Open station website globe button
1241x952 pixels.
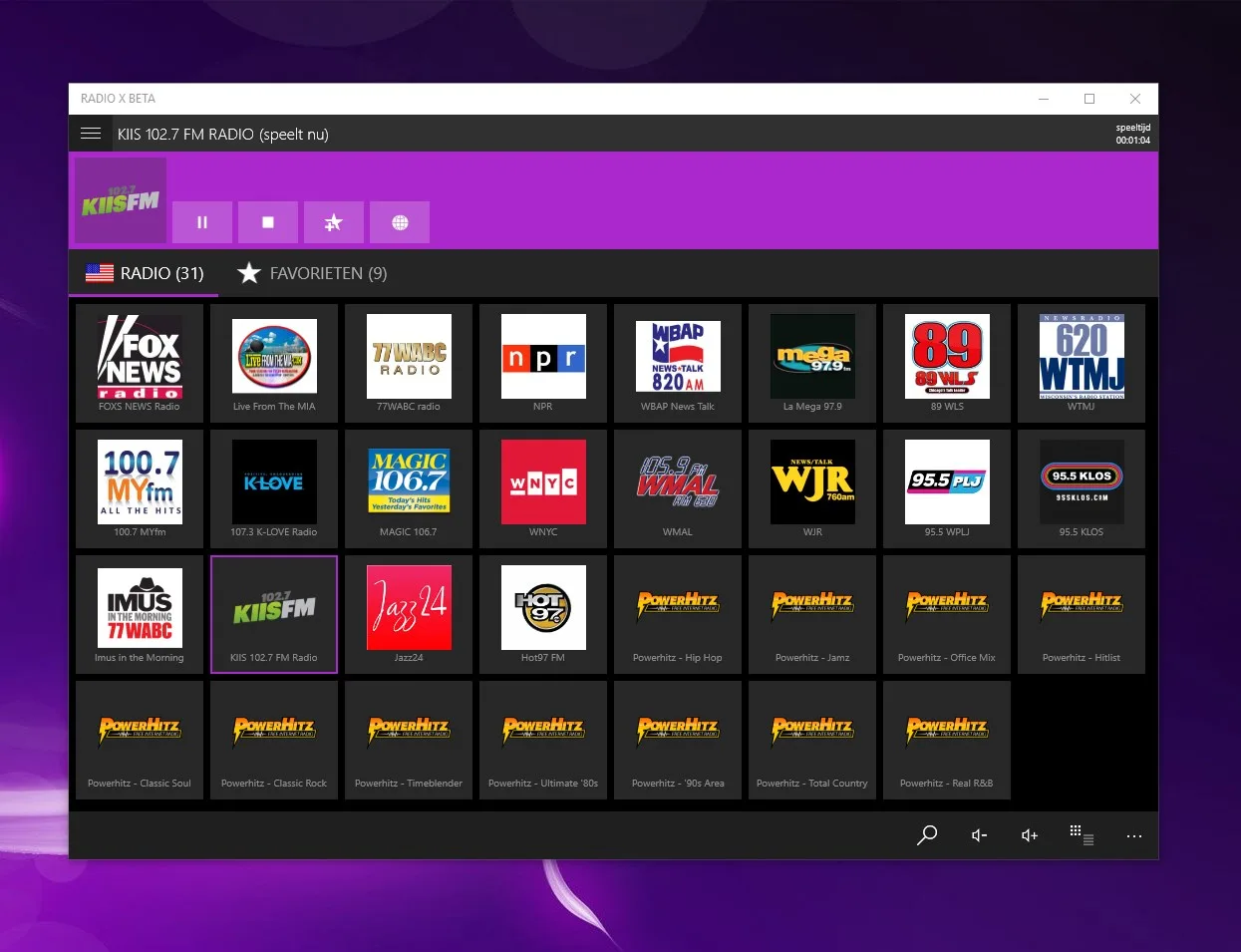tap(400, 222)
